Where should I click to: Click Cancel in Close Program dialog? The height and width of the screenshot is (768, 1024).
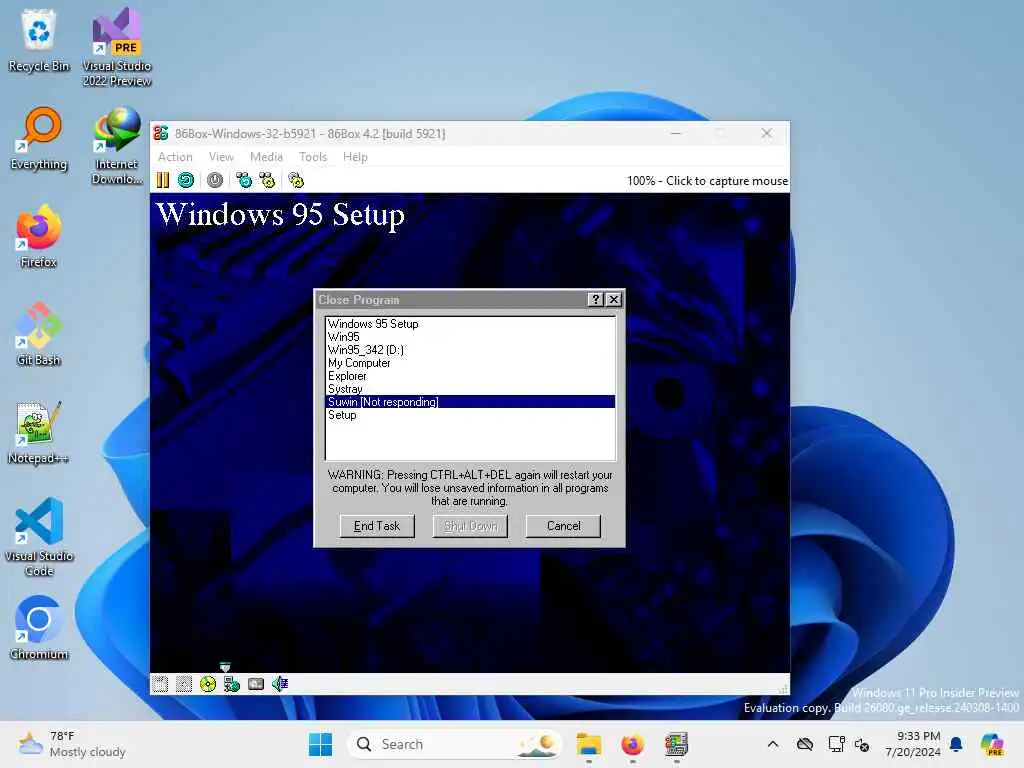(563, 526)
